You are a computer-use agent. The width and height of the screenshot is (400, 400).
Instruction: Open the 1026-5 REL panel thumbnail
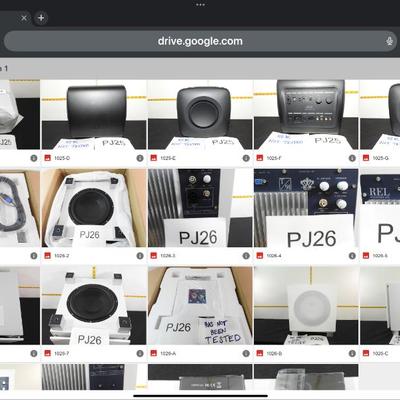(x=380, y=208)
